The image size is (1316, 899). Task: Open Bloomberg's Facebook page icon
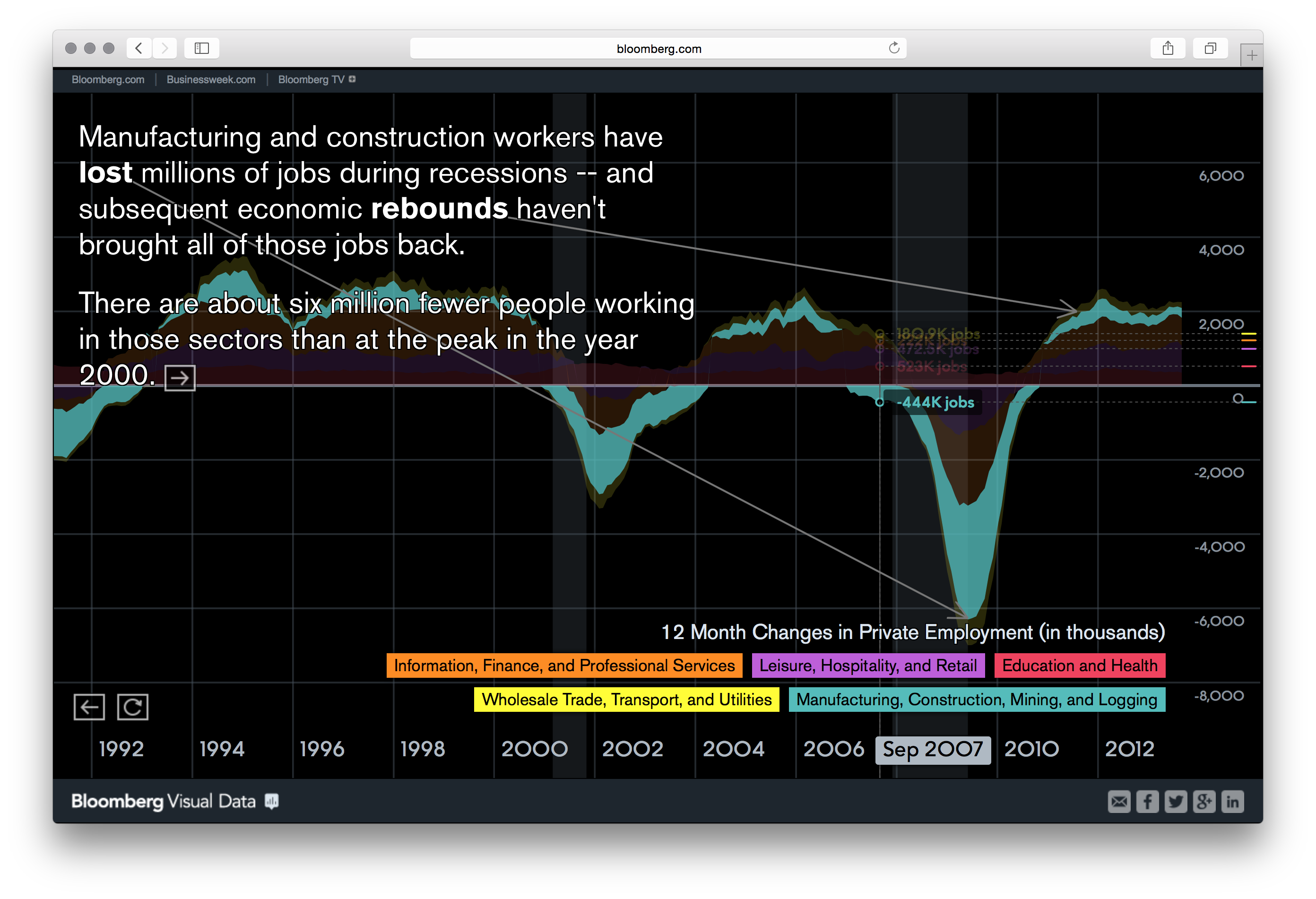point(1148,802)
